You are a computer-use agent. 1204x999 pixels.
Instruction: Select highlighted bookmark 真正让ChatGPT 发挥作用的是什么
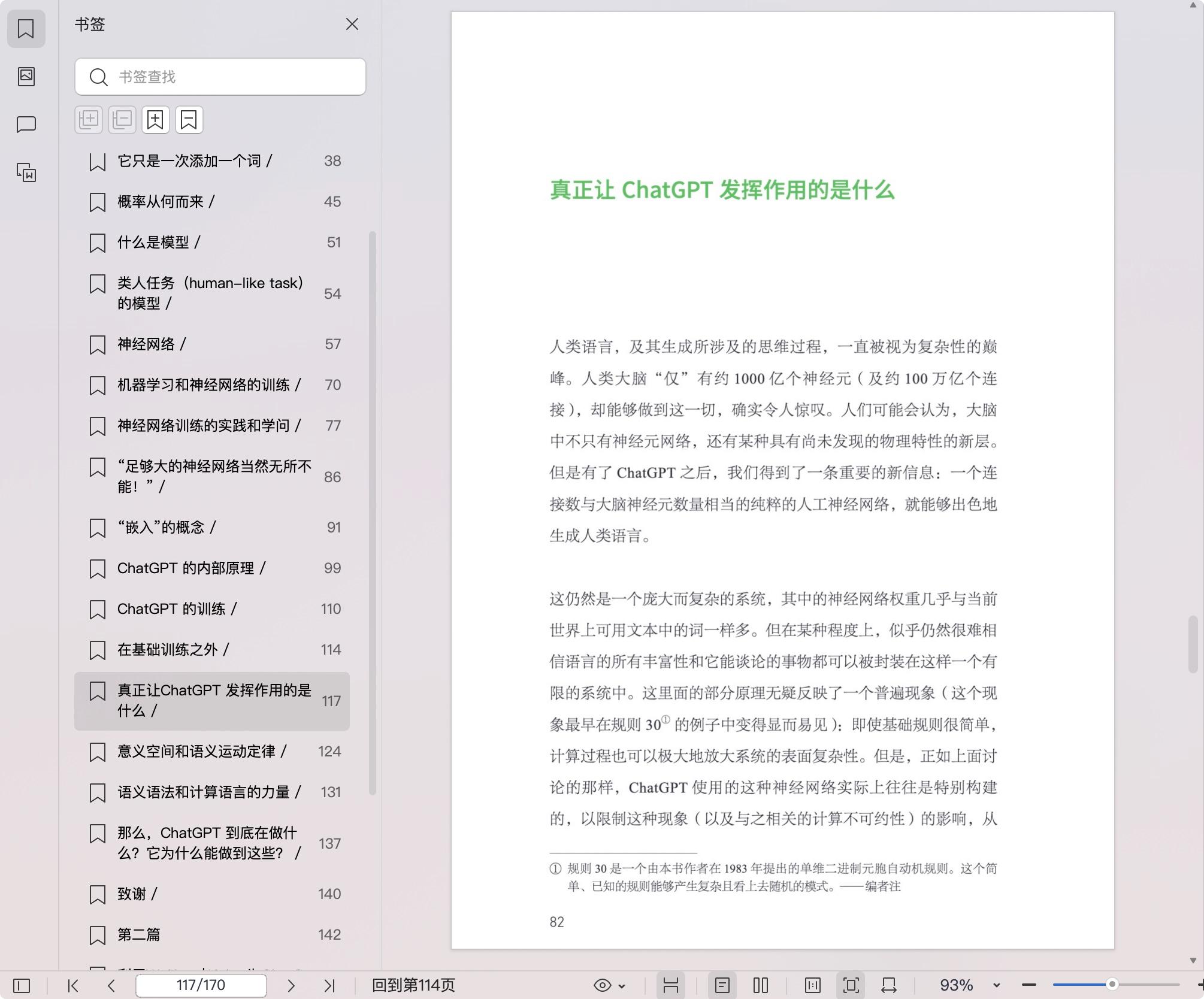212,701
